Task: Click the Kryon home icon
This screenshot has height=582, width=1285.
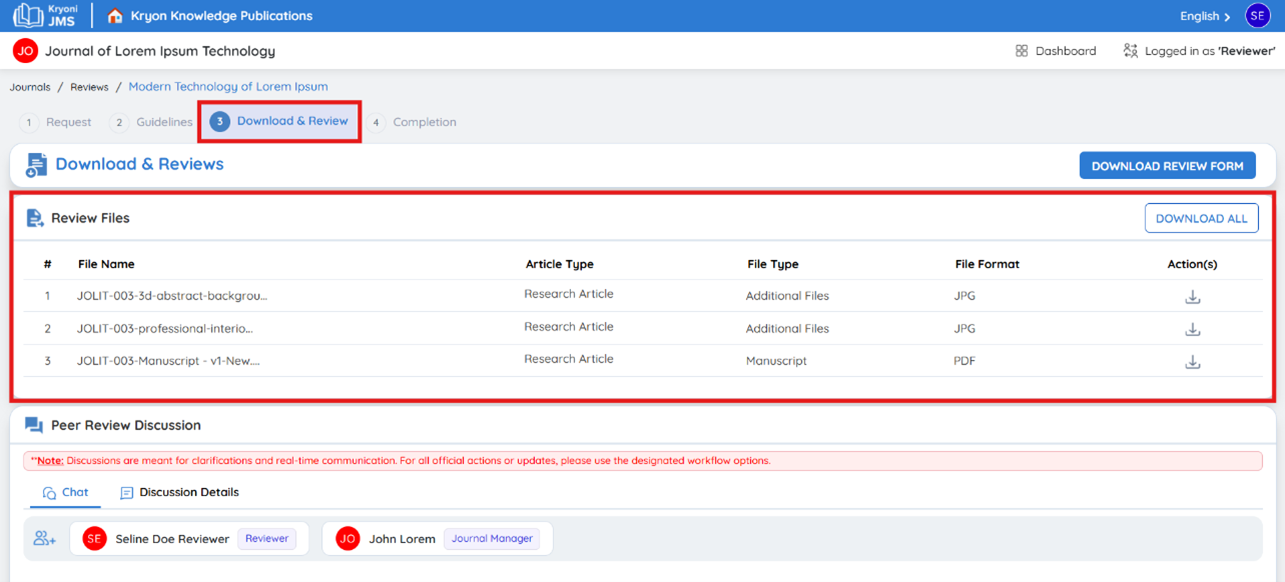Action: pos(114,16)
